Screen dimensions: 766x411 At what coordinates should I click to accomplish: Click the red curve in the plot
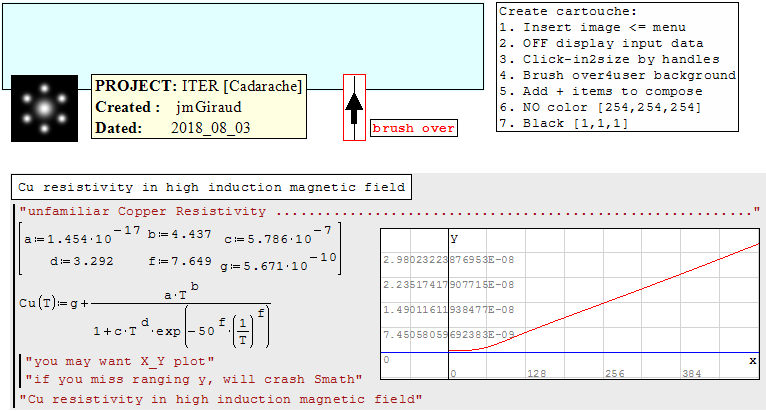(605, 303)
